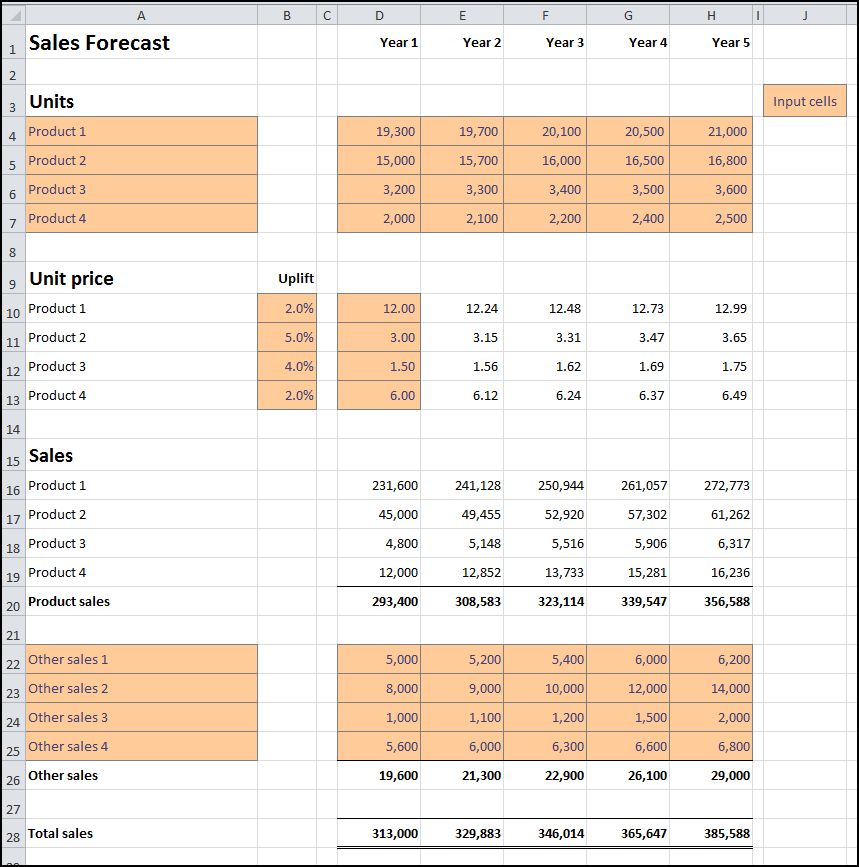Viewport: 859px width, 867px height.
Task: Select column B header
Action: pos(287,16)
